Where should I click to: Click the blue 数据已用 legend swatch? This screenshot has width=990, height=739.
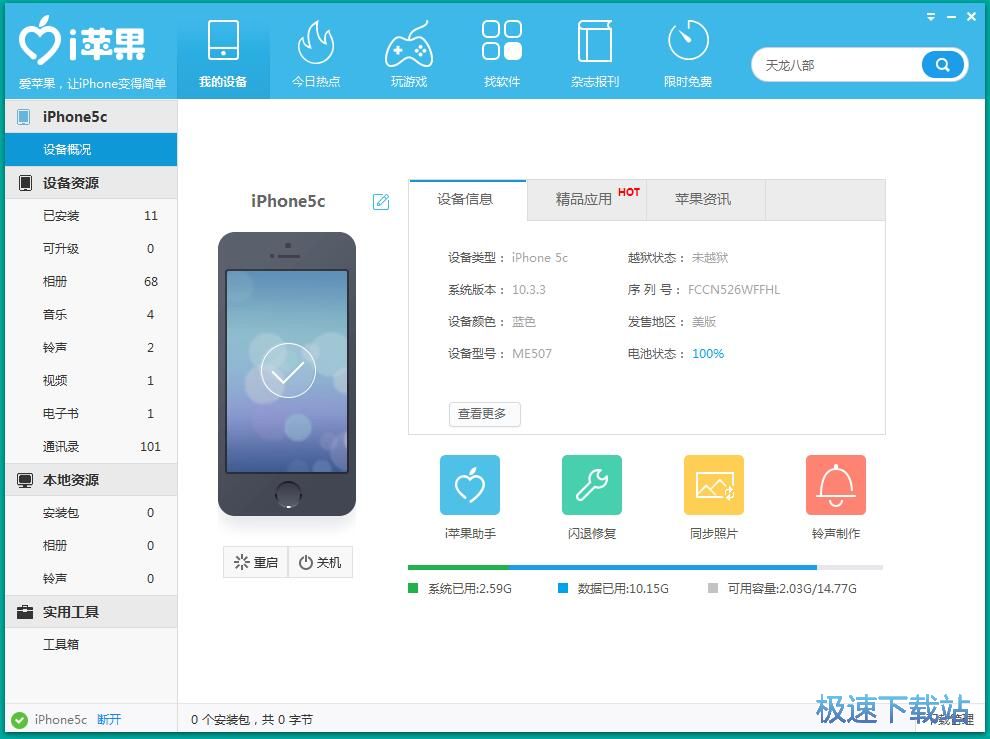coord(563,589)
